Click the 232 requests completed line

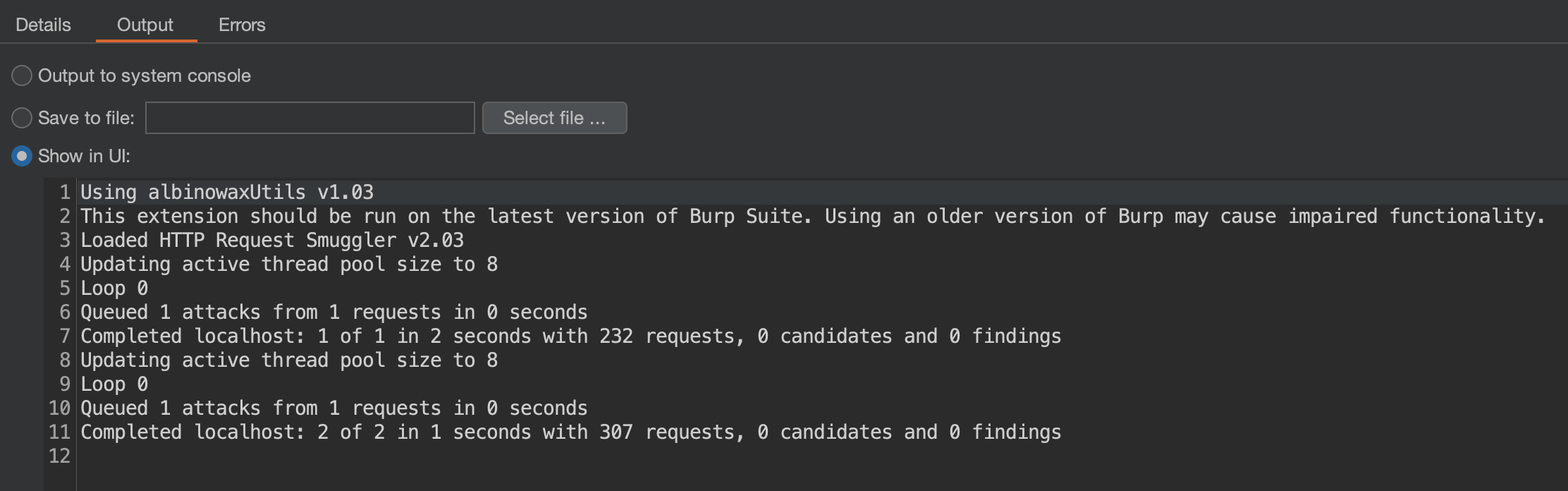(x=570, y=336)
